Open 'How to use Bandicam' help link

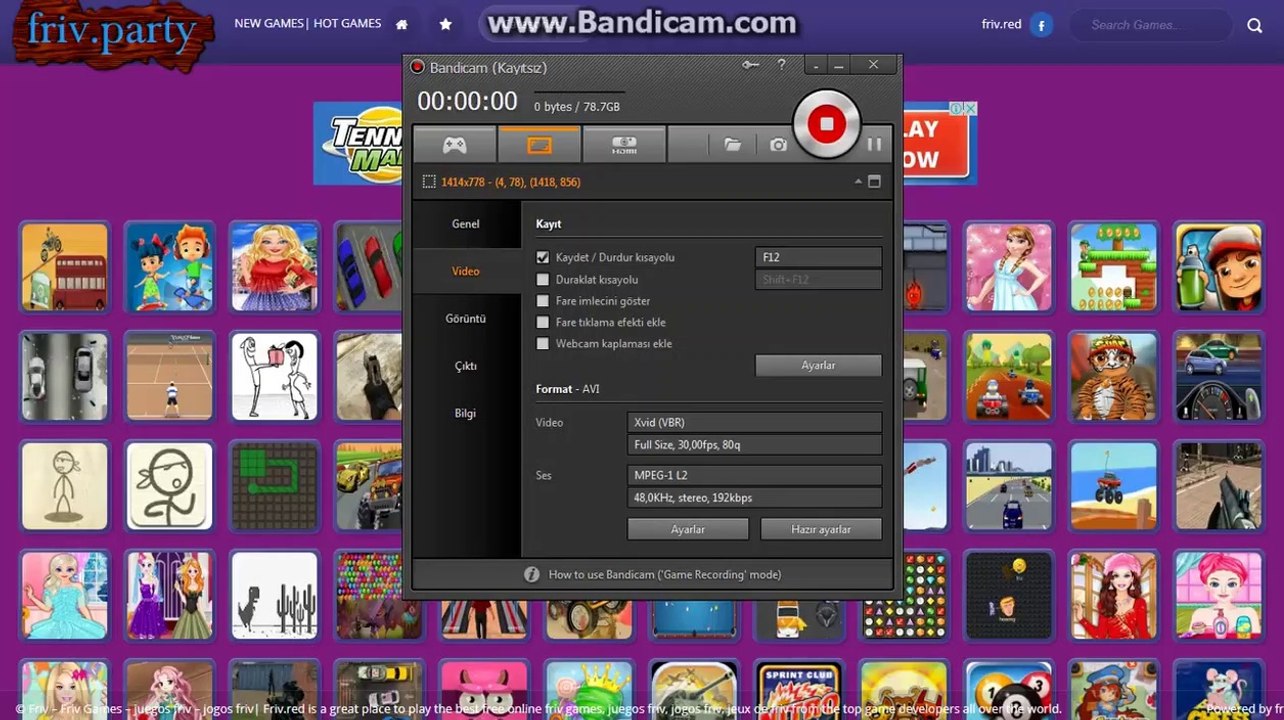[665, 575]
